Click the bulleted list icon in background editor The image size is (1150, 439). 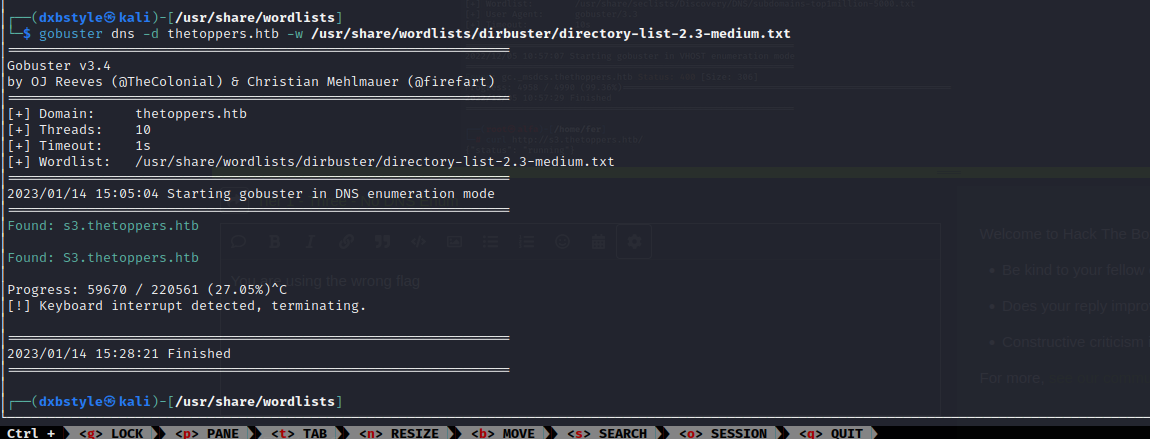click(491, 242)
